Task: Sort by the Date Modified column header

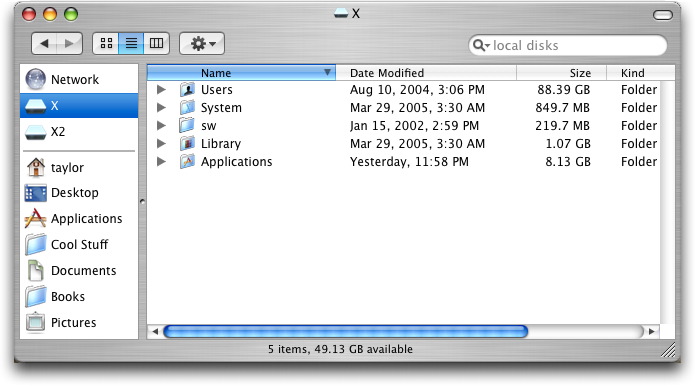Action: pyautogui.click(x=426, y=73)
